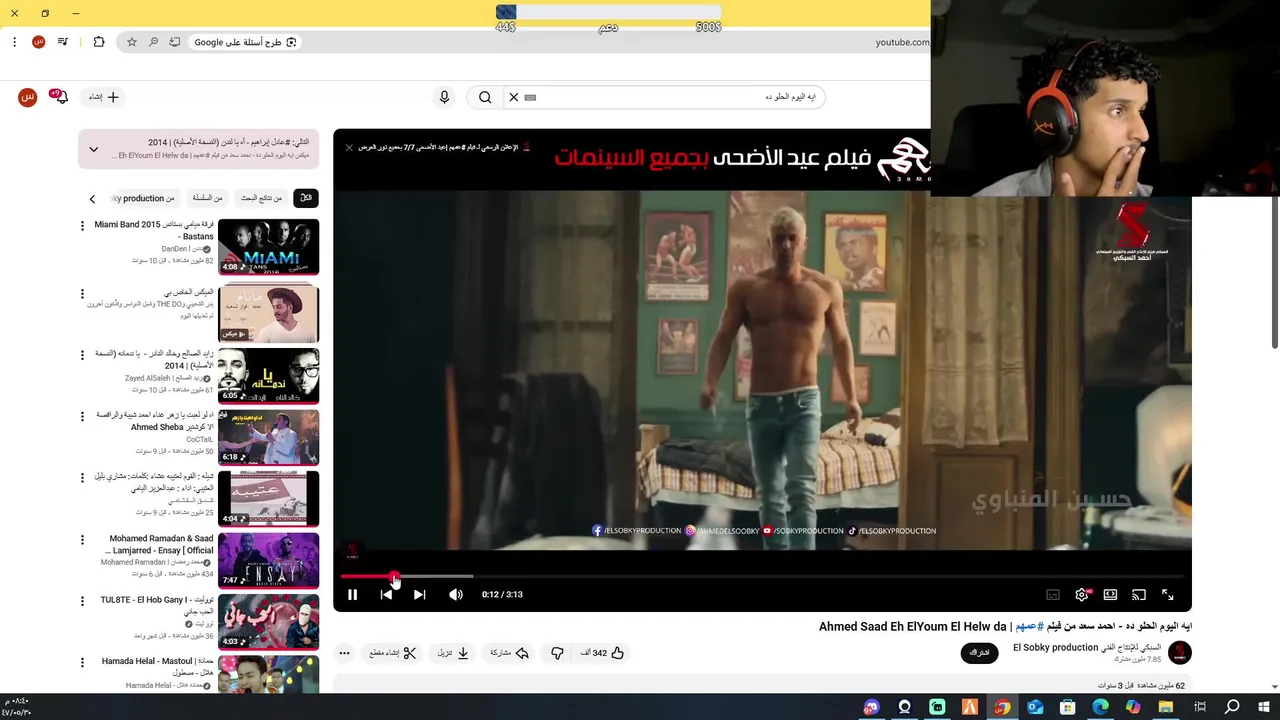Download the video with تنزيل button
The width and height of the screenshot is (1280, 720).
(x=453, y=653)
